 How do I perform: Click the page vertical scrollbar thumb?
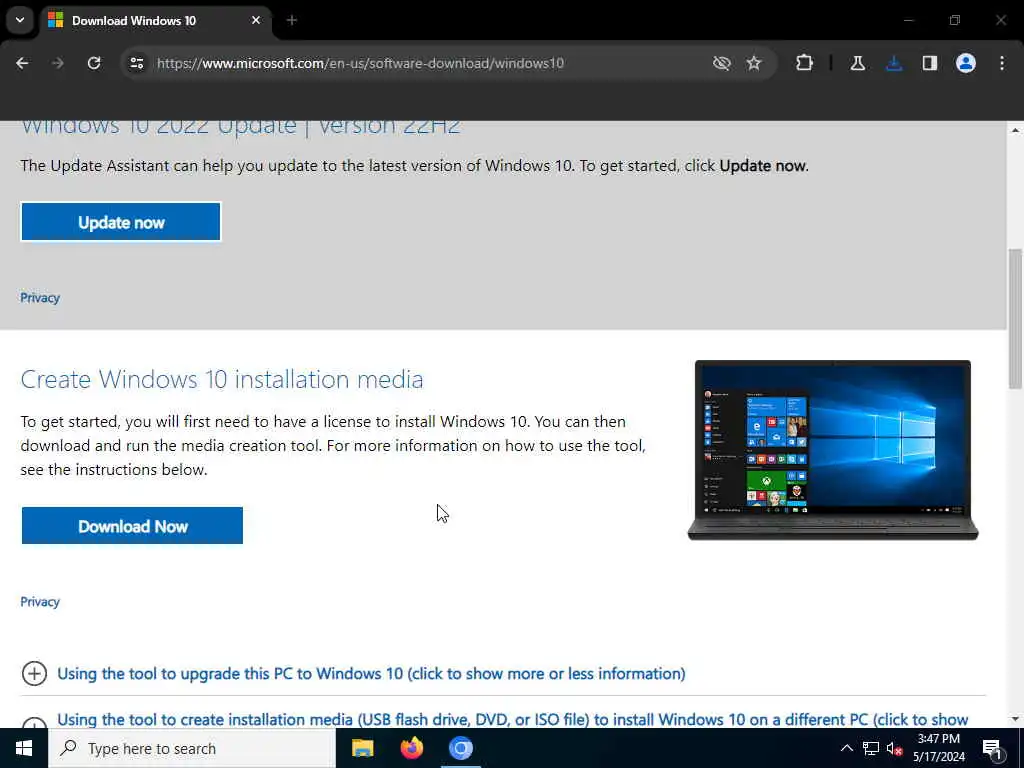[x=1015, y=319]
